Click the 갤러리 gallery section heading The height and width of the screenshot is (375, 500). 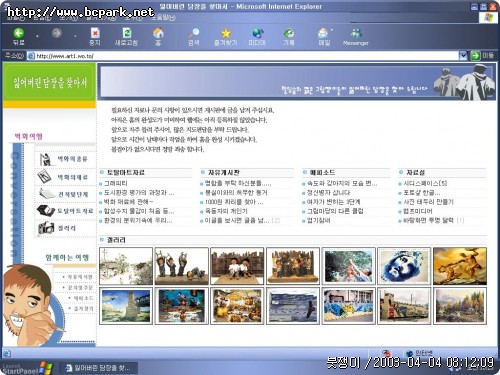pyautogui.click(x=116, y=240)
